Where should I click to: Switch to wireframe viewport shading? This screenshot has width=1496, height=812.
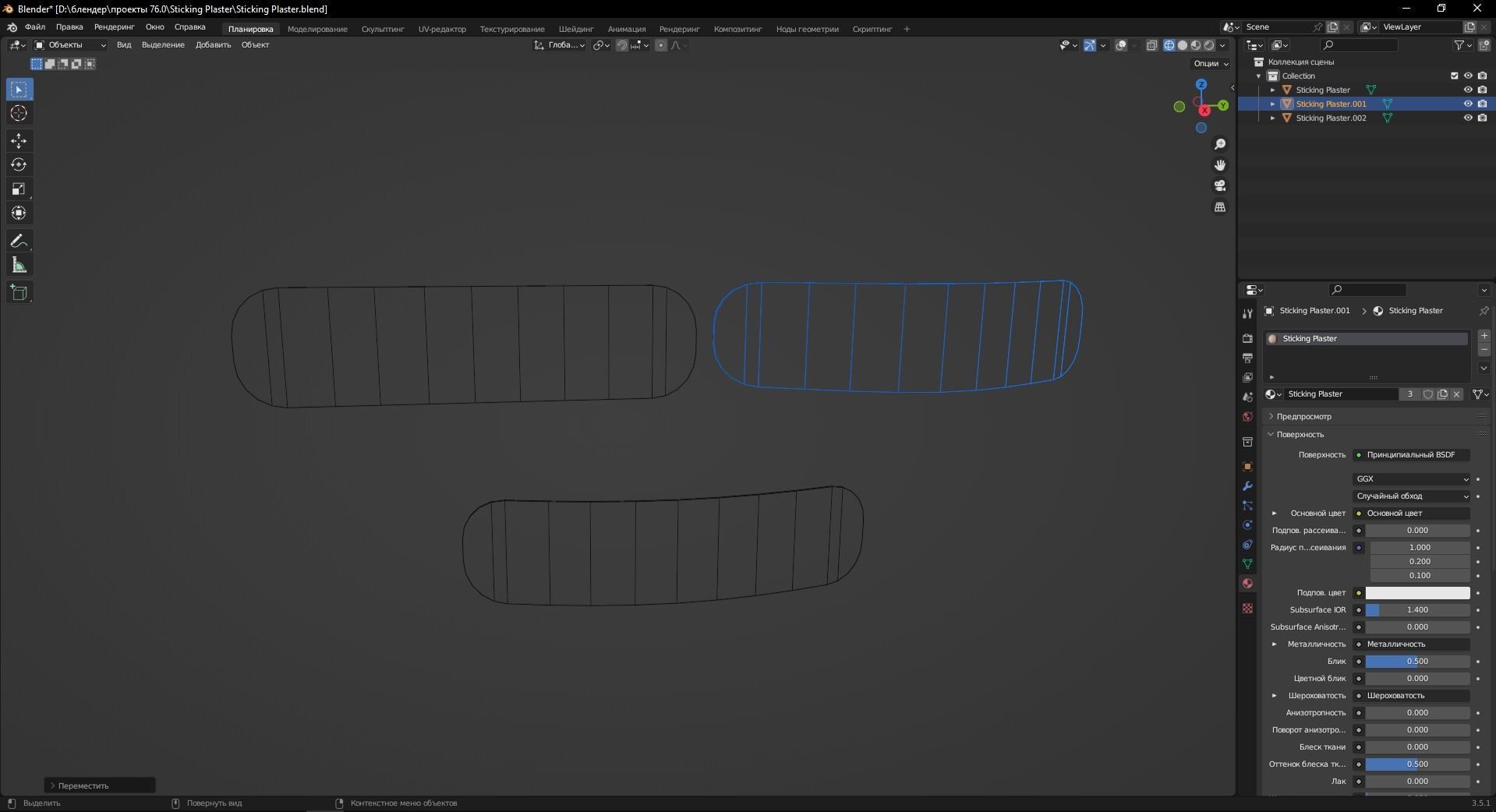(x=1169, y=45)
